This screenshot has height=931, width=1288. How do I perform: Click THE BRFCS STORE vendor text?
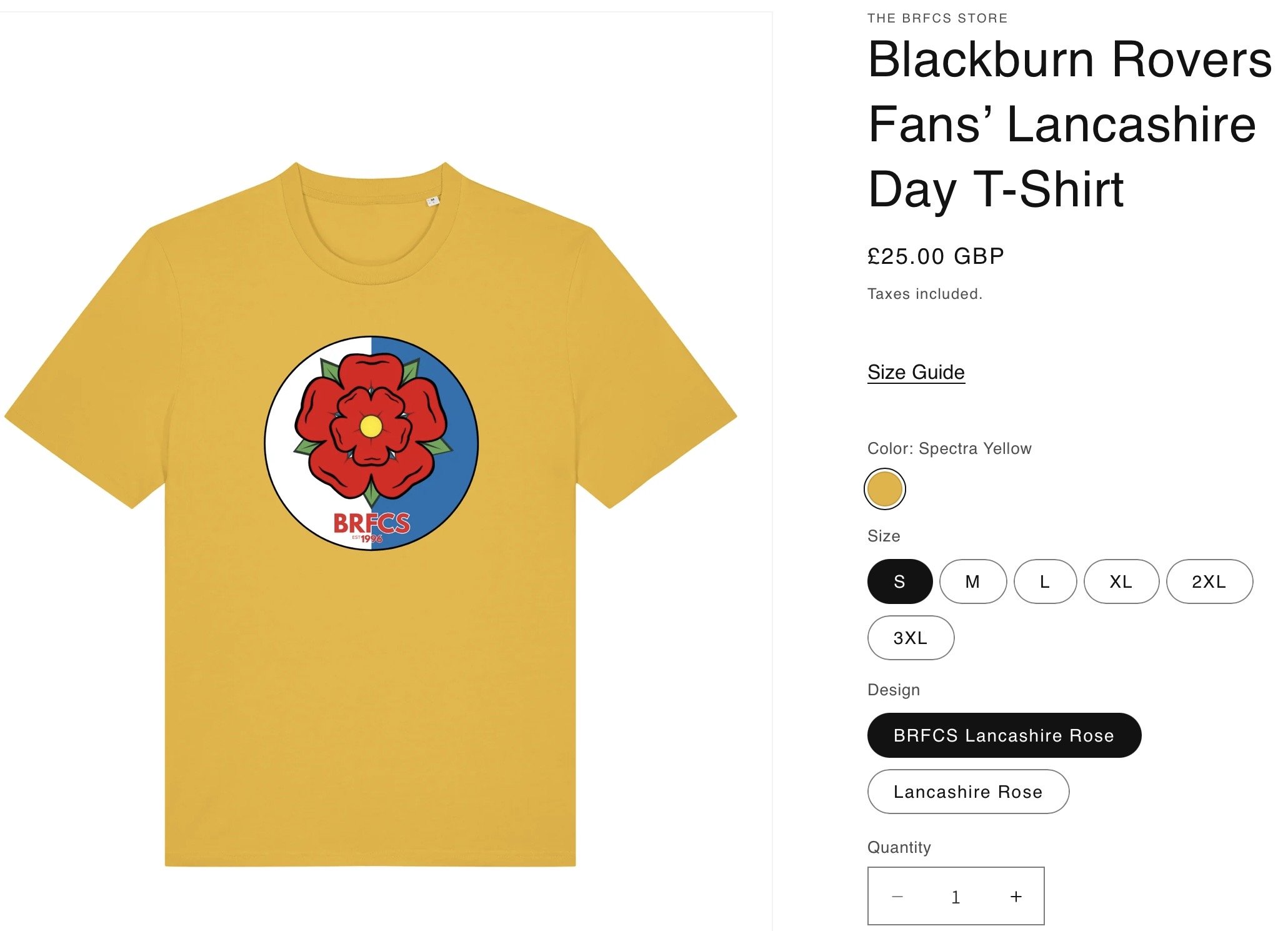(x=937, y=18)
